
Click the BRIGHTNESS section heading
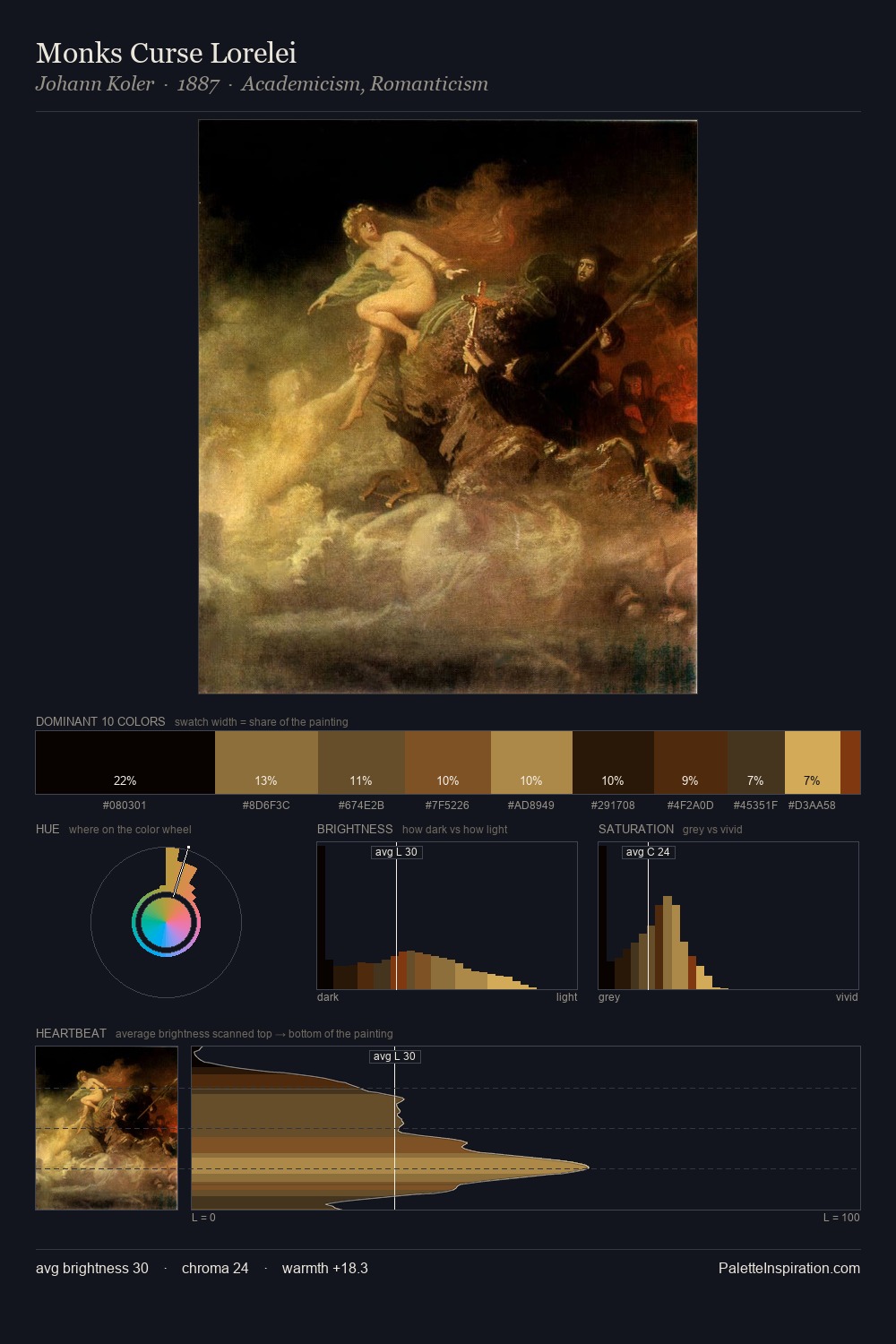pos(355,829)
